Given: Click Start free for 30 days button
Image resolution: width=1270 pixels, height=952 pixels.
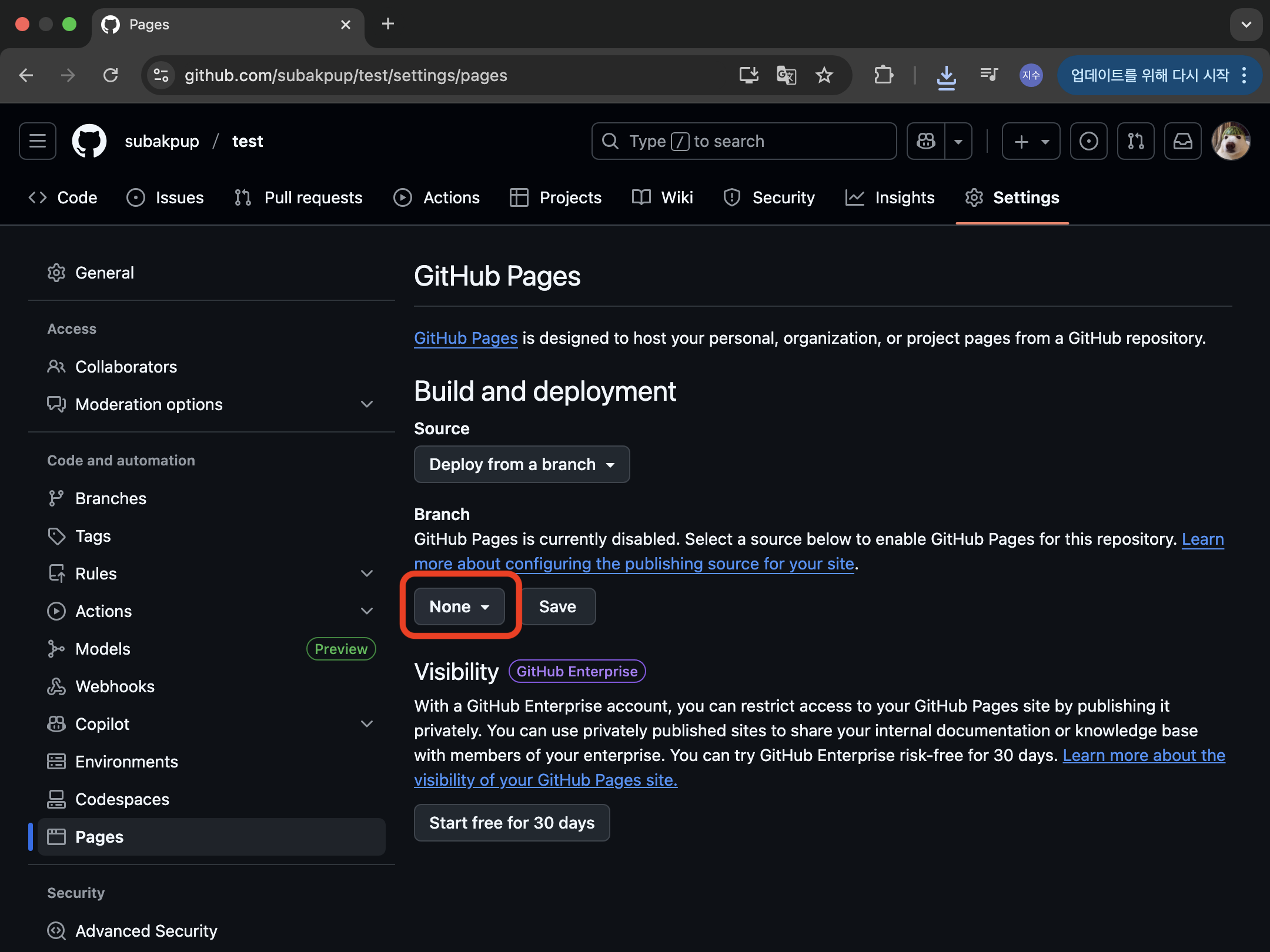Looking at the screenshot, I should tap(512, 823).
